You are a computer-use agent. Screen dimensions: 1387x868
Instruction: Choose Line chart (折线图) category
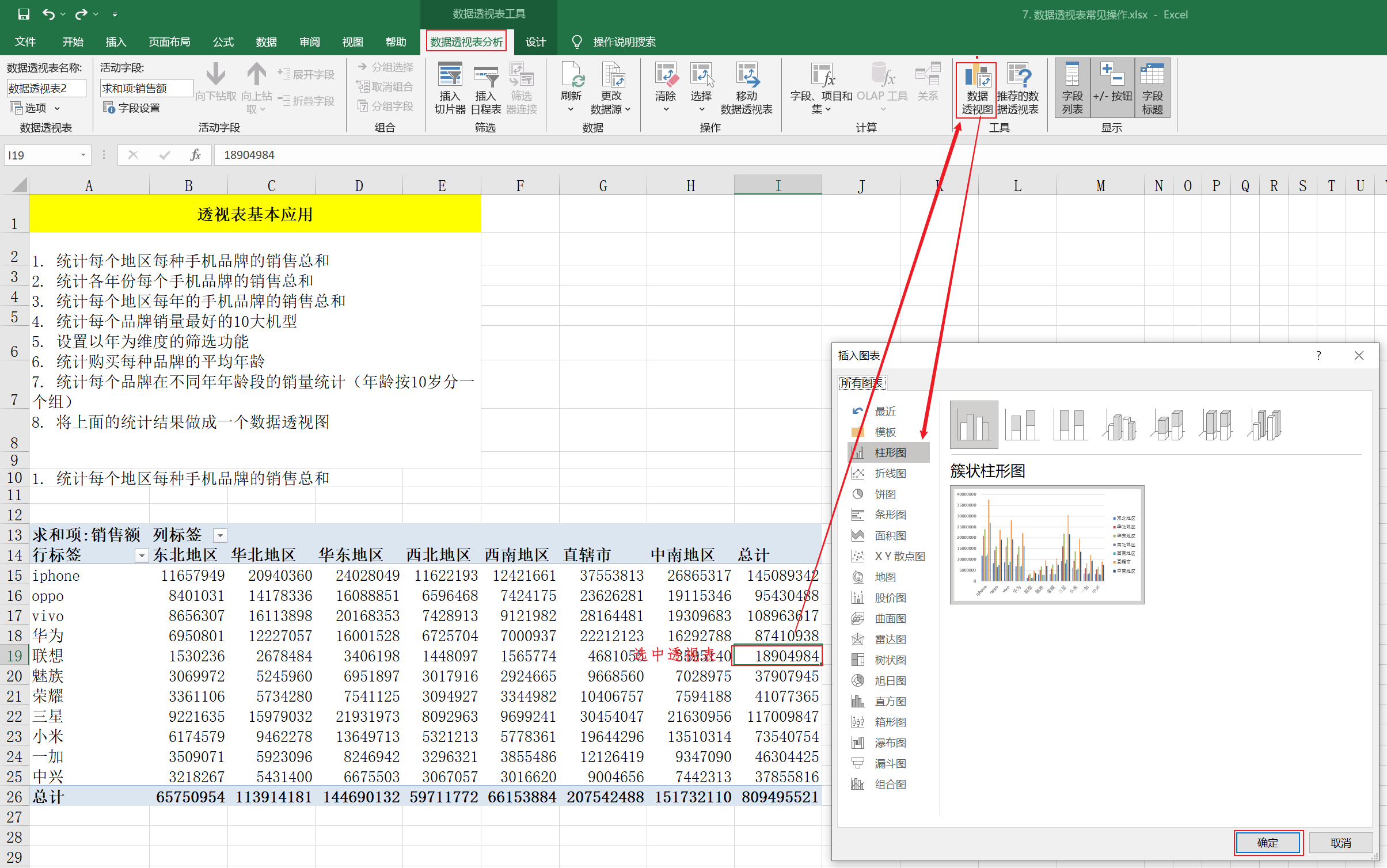(x=889, y=473)
